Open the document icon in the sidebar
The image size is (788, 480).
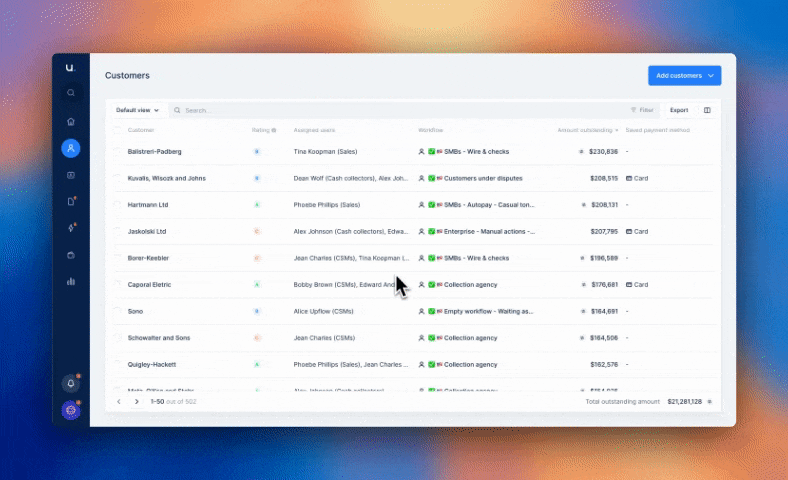point(71,202)
